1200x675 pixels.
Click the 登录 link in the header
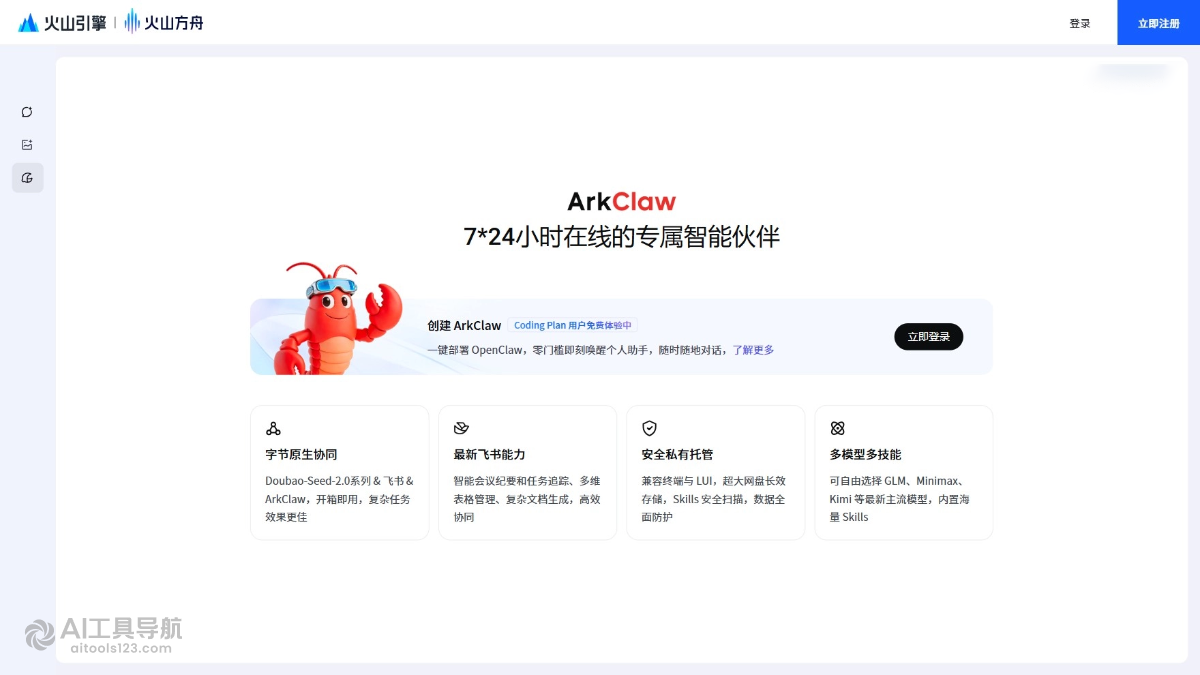coord(1080,23)
